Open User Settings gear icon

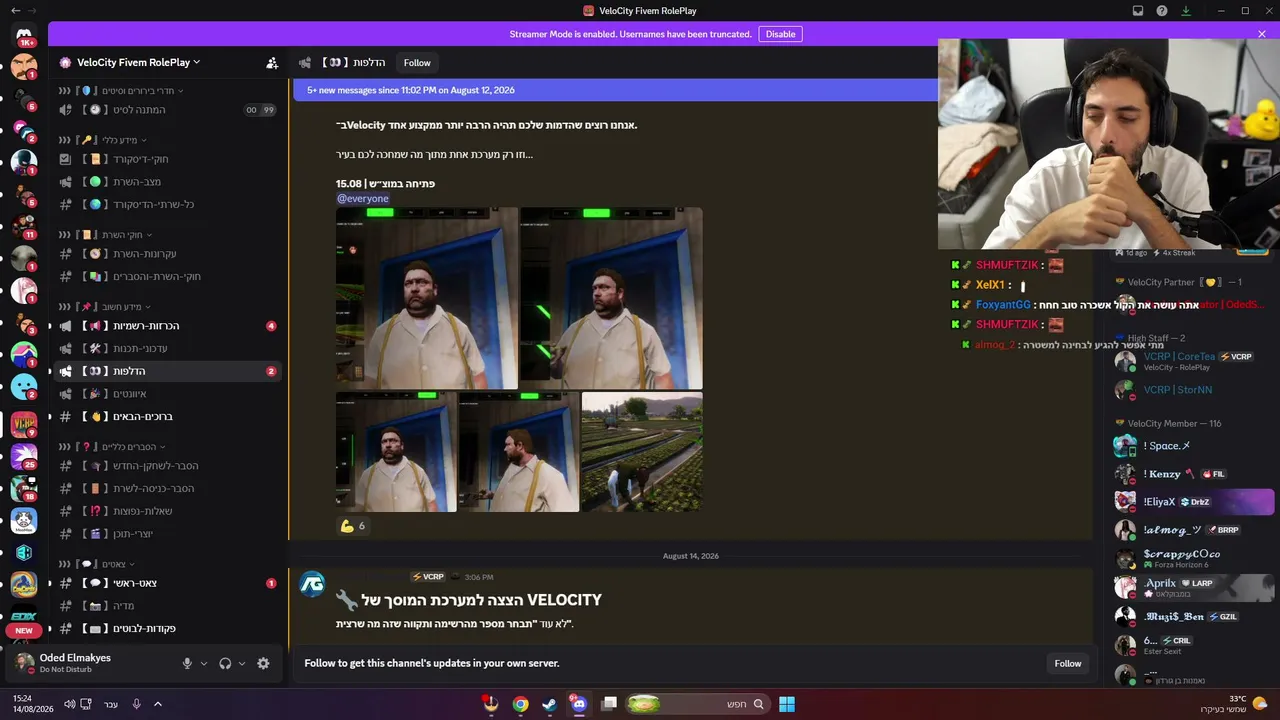(263, 663)
